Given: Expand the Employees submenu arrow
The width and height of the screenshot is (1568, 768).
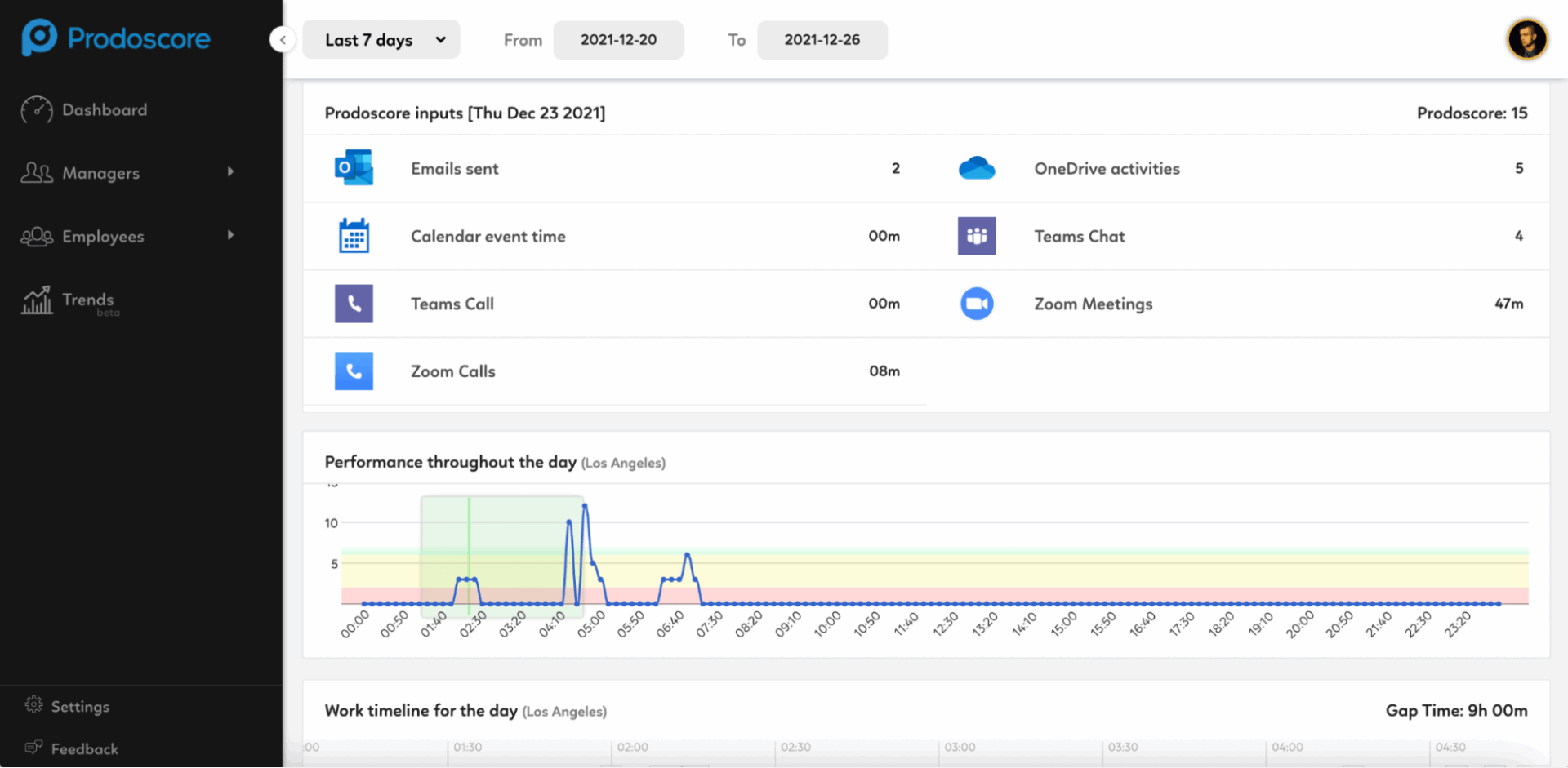Looking at the screenshot, I should (230, 236).
